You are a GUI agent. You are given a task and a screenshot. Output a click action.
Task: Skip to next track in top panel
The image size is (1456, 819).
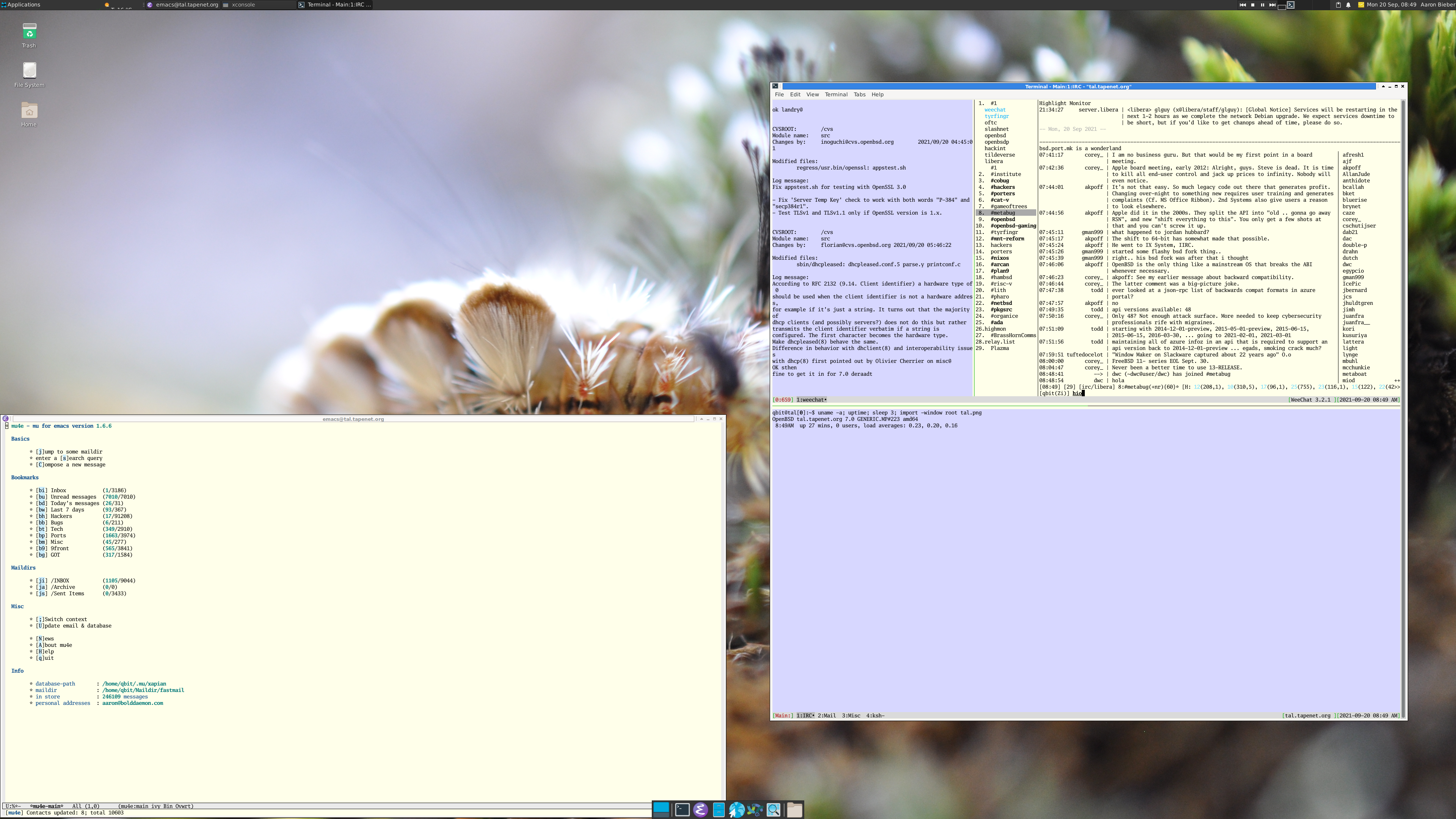tap(1272, 5)
